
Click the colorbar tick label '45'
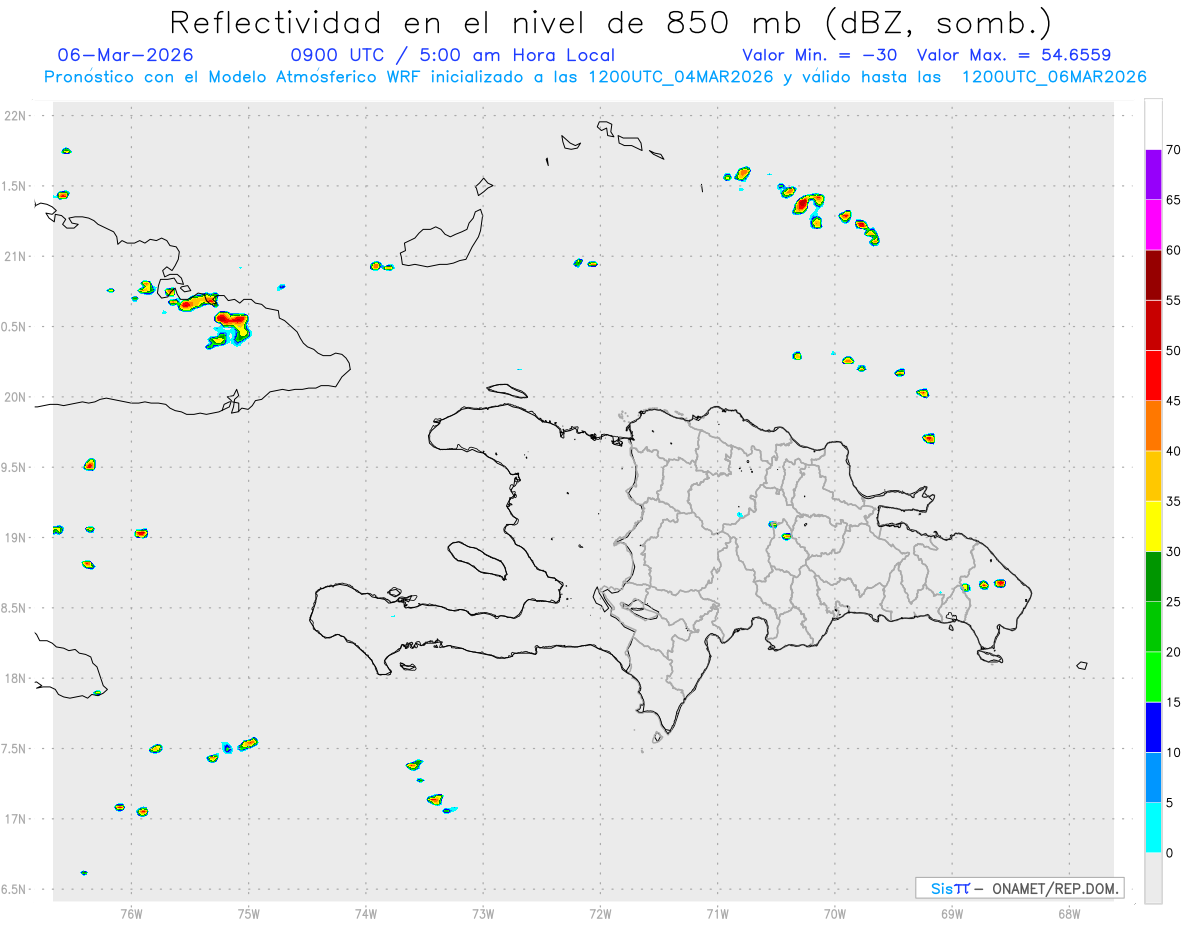click(1173, 401)
